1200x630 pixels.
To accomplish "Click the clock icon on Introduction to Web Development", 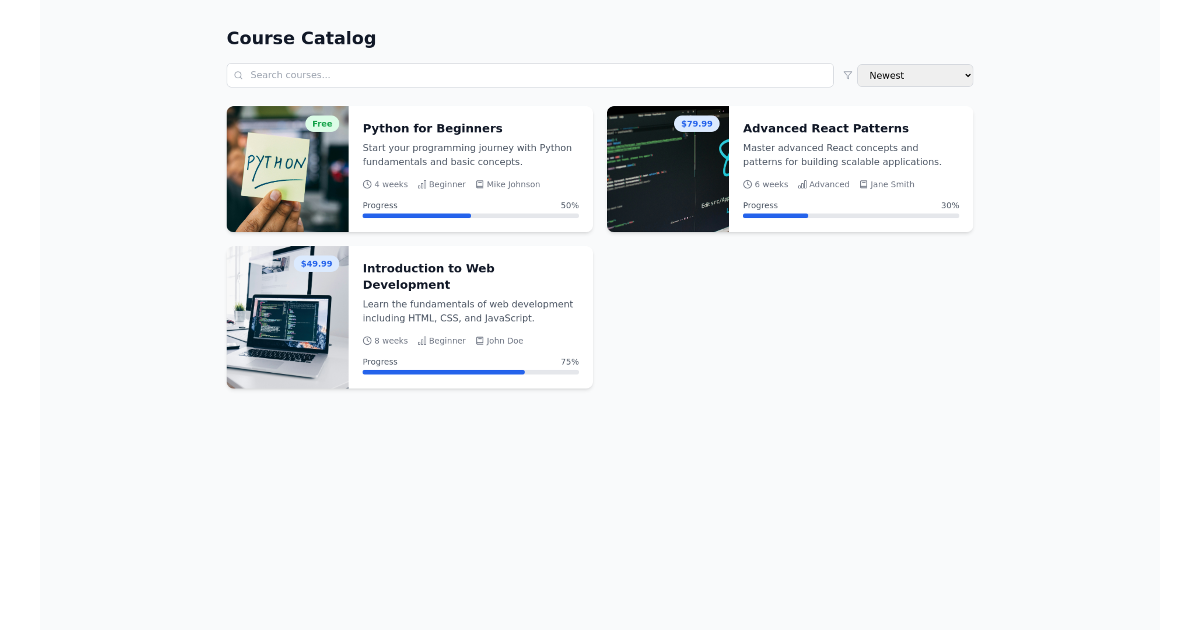I will pyautogui.click(x=367, y=340).
